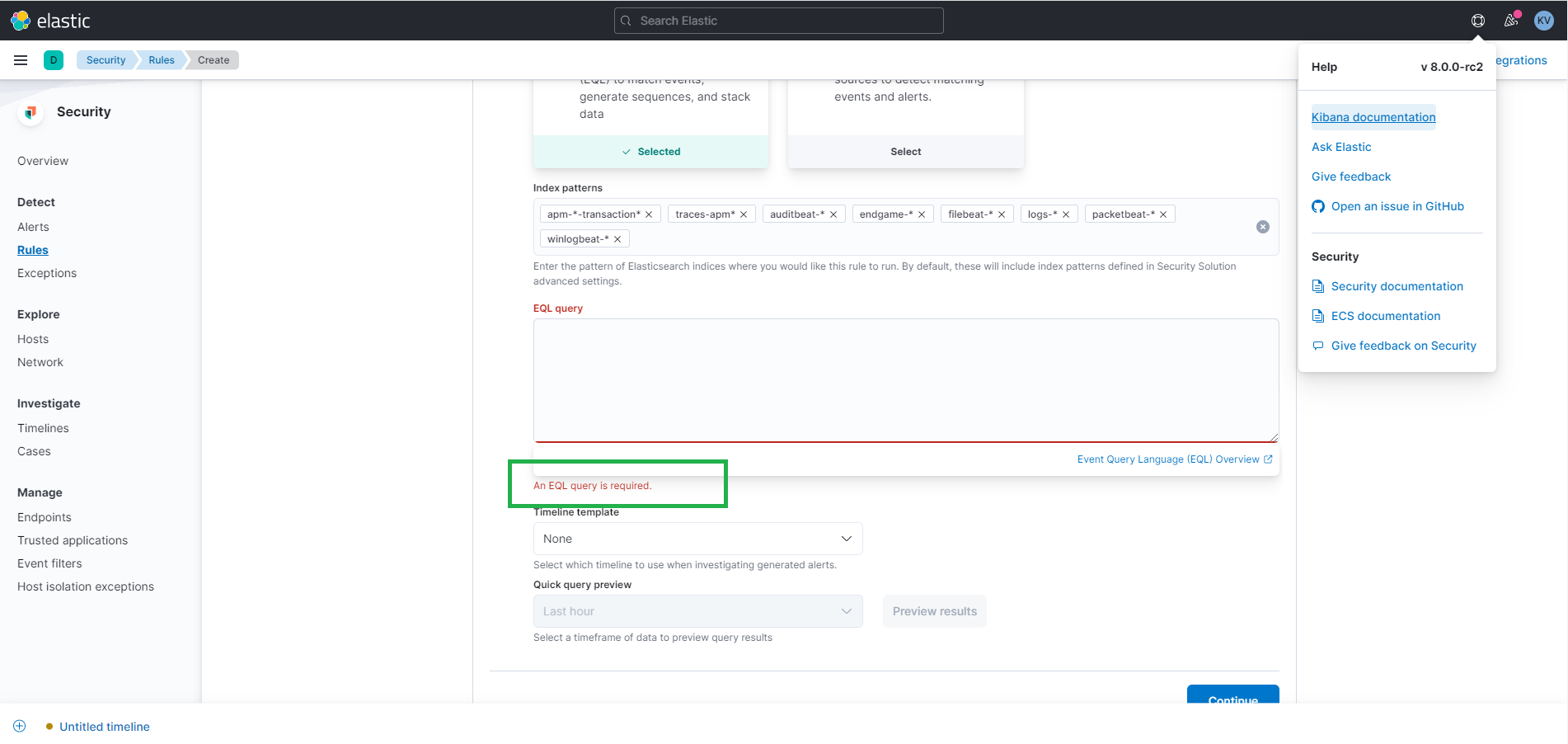Screen dimensions: 1568x744
Task: Navigate to Rules via the breadcrumb
Action: 162,59
